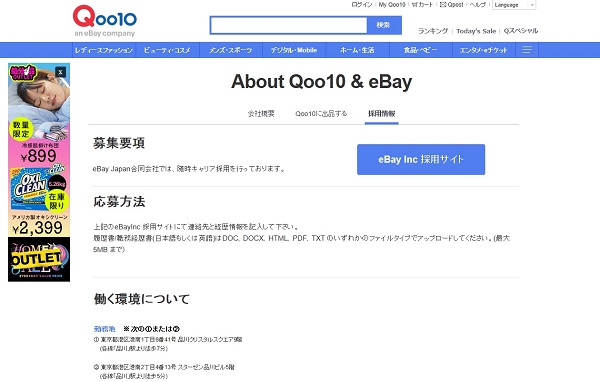Image resolution: width=600 pixels, height=382 pixels.
Task: Close the side banner ad
Action: pyautogui.click(x=60, y=72)
